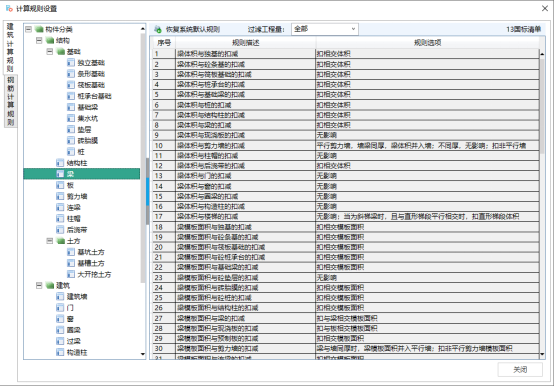
Task: Click the 基础 green folder icon
Action: click(x=61, y=52)
